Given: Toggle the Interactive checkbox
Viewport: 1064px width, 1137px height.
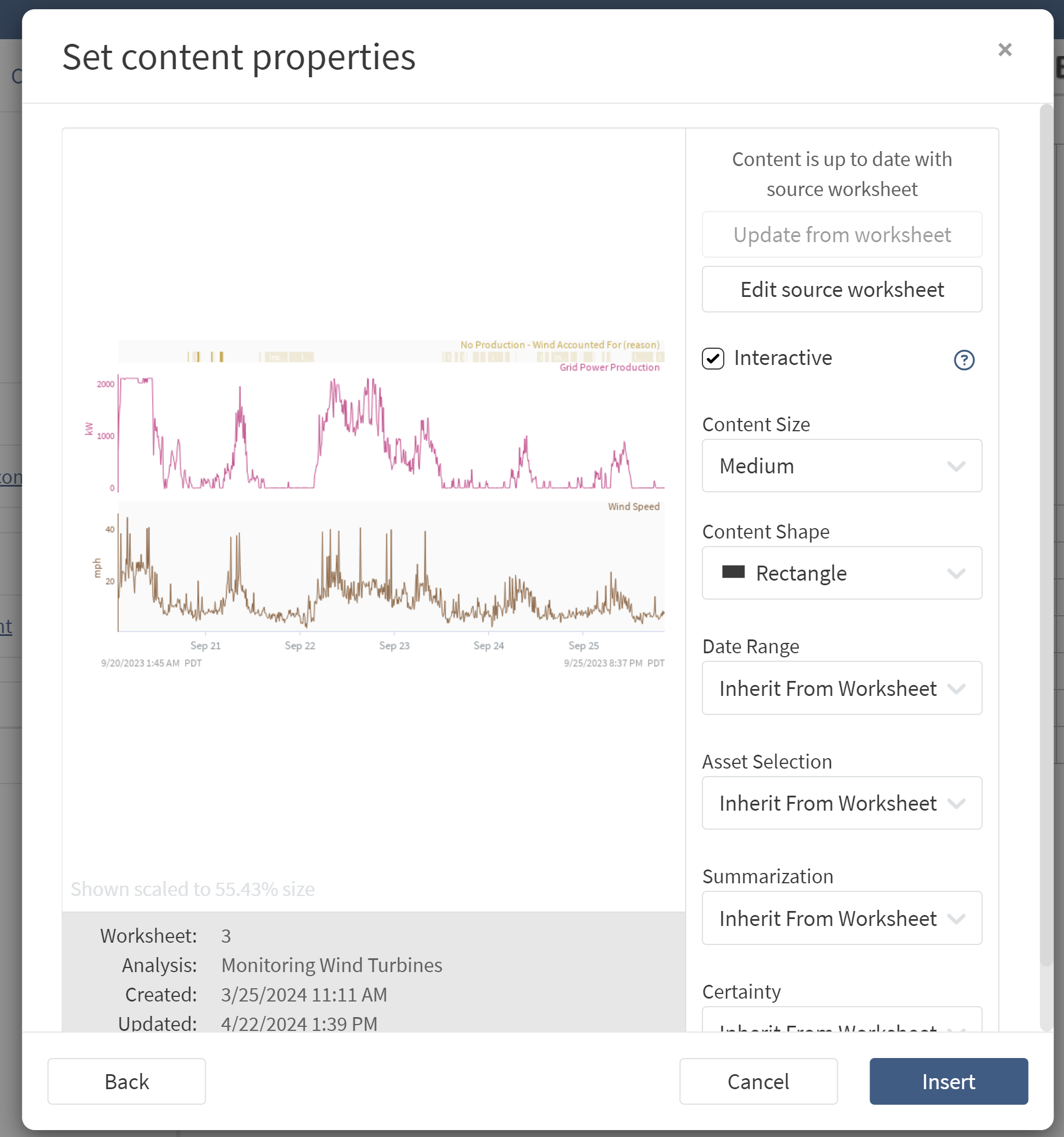Looking at the screenshot, I should 713,358.
